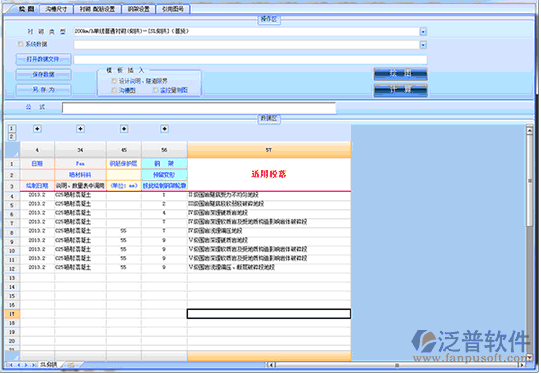541x374 pixels.
Task: Click the horizontal scrollbar left arrow
Action: pos(272,365)
